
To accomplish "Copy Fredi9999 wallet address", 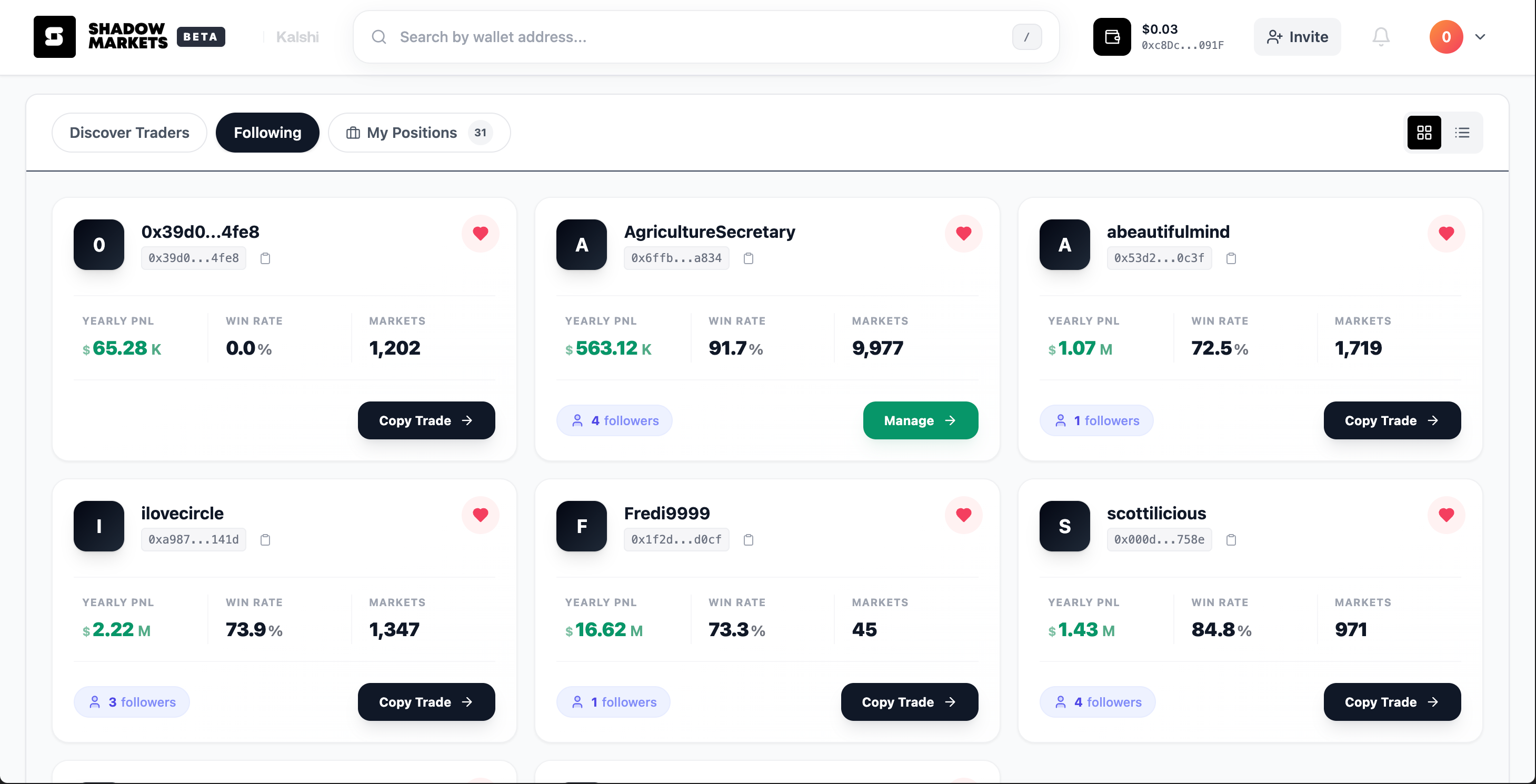I will click(x=749, y=539).
